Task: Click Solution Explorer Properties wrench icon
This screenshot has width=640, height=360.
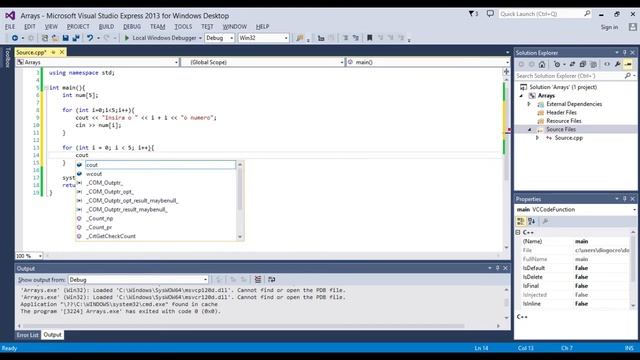Action: (618, 64)
